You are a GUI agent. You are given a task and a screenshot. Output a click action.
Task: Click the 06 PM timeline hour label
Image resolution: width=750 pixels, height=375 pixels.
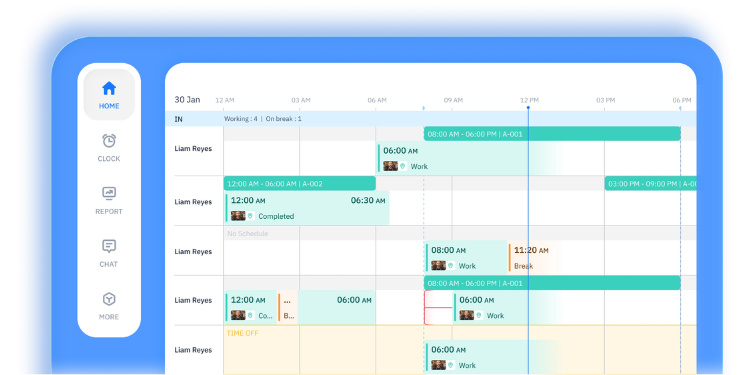click(682, 100)
